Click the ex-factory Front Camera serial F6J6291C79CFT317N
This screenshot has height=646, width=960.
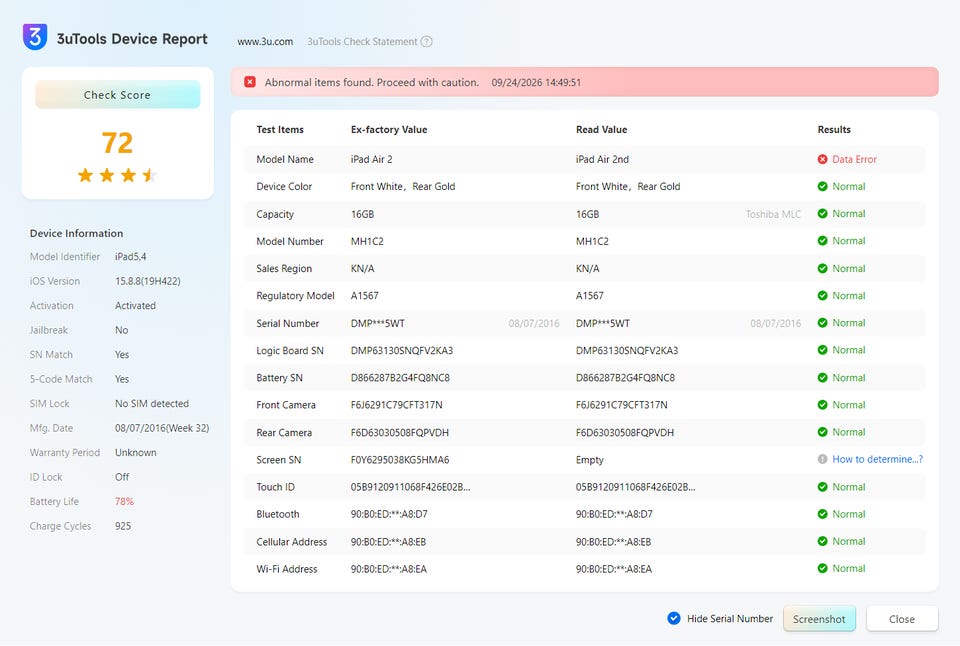[397, 405]
